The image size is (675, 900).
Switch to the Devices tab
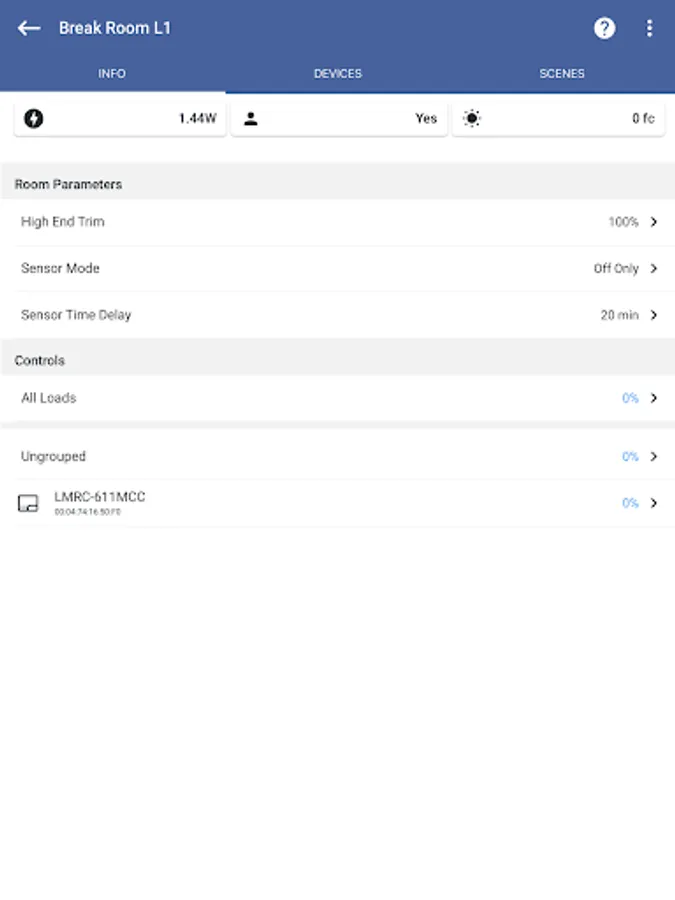(x=338, y=74)
